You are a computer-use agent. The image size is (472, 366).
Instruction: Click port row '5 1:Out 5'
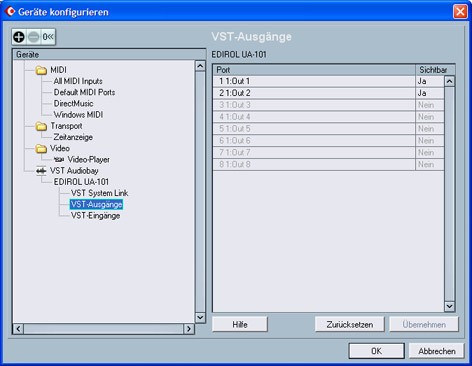(x=314, y=129)
